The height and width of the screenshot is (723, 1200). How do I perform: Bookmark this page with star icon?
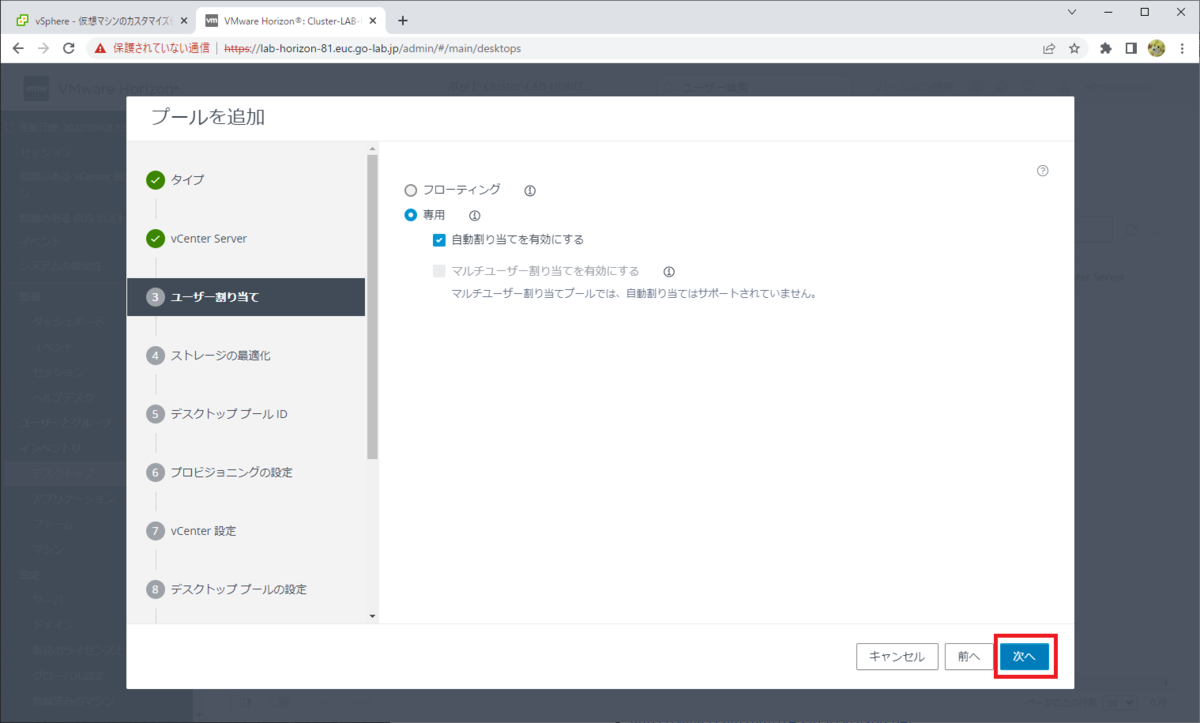coord(1074,48)
